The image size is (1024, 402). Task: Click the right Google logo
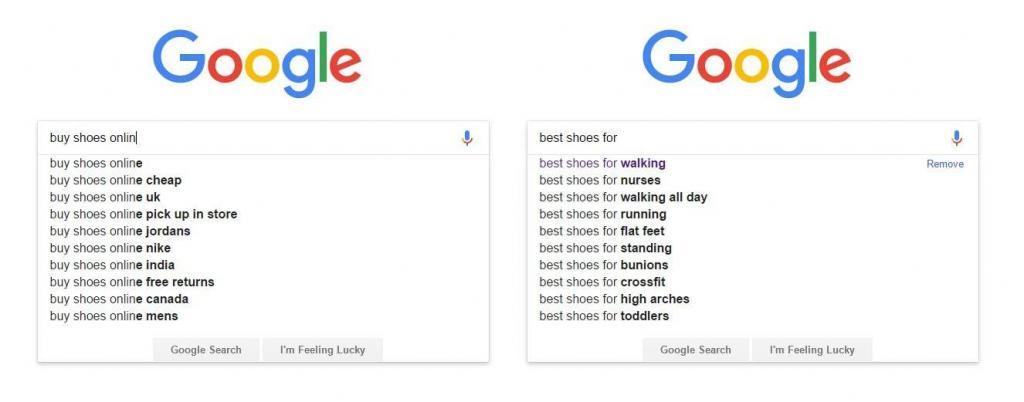(x=746, y=63)
